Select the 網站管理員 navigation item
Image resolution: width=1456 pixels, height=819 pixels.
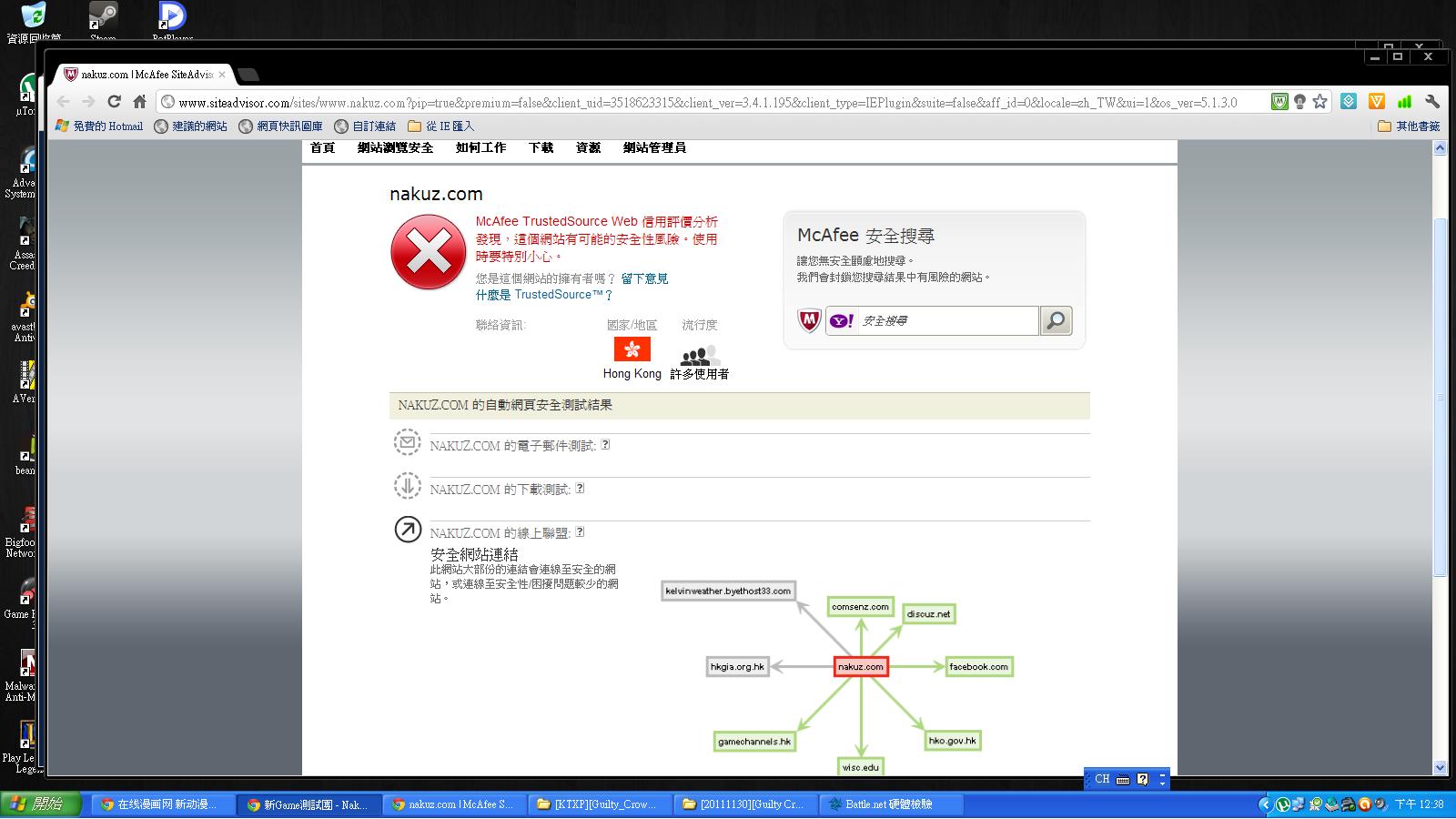[x=654, y=147]
